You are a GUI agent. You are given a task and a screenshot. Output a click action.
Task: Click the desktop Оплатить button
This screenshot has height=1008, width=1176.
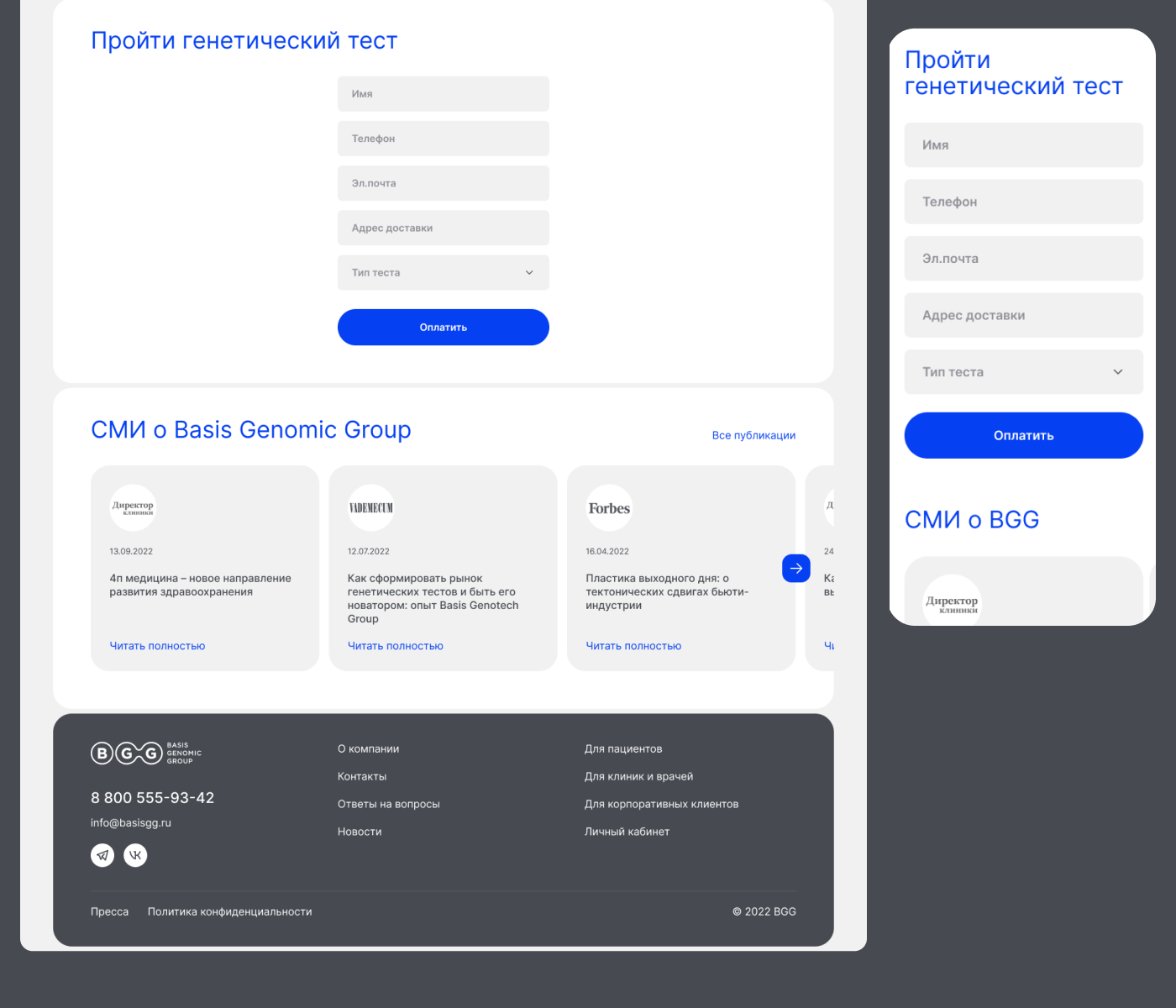(x=444, y=327)
